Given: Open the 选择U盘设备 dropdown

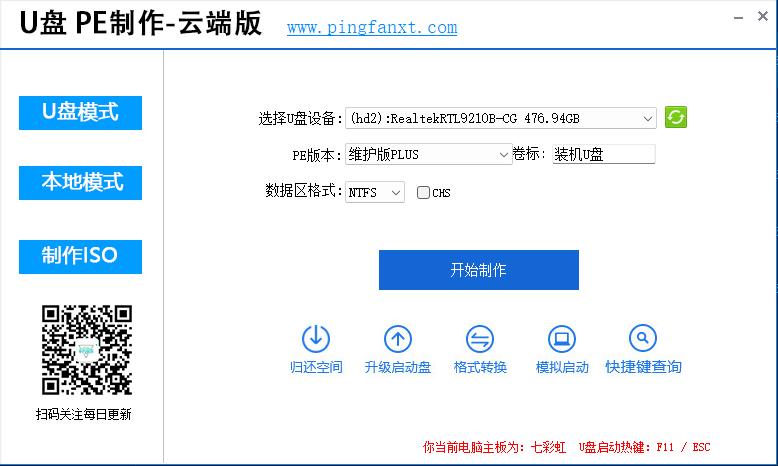Looking at the screenshot, I should click(x=501, y=118).
